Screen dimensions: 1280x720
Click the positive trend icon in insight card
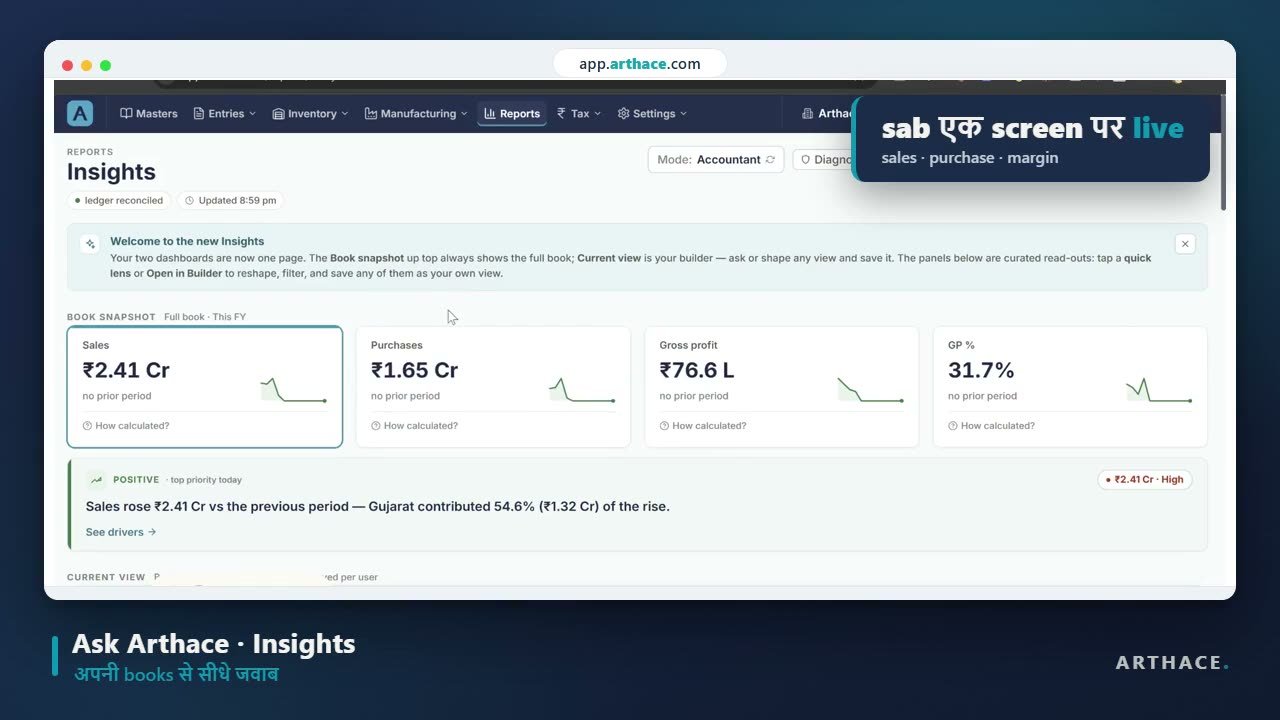point(96,480)
